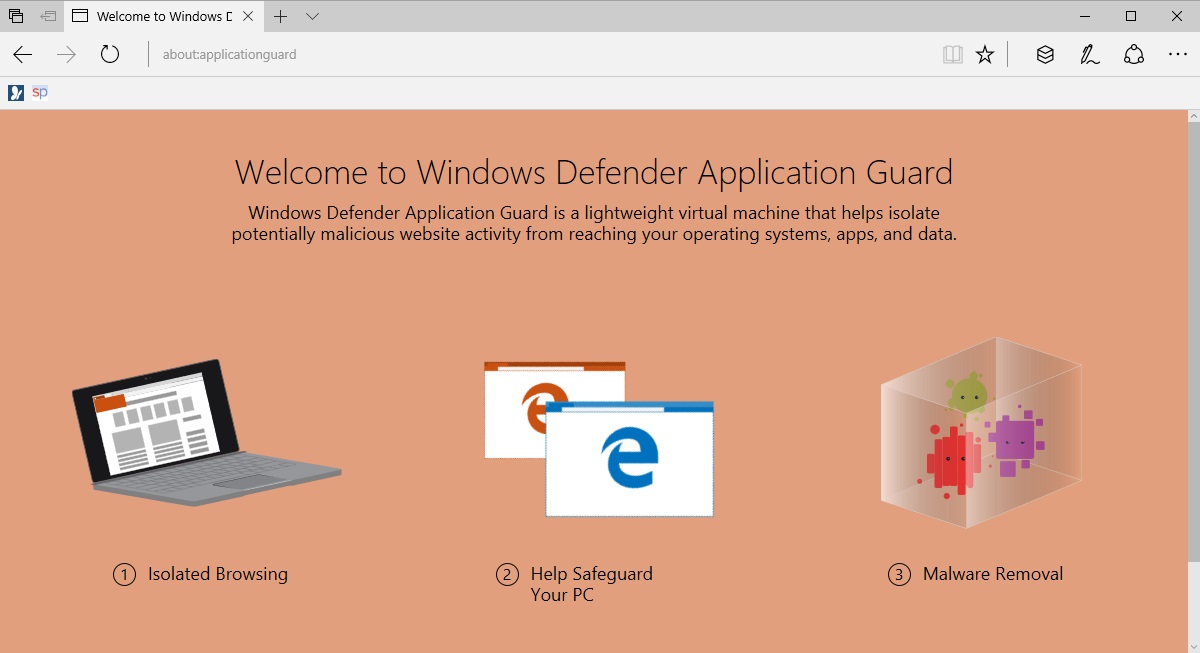Viewport: 1200px width, 653px height.
Task: Open first favorites bar bookmark icon
Action: 16,93
